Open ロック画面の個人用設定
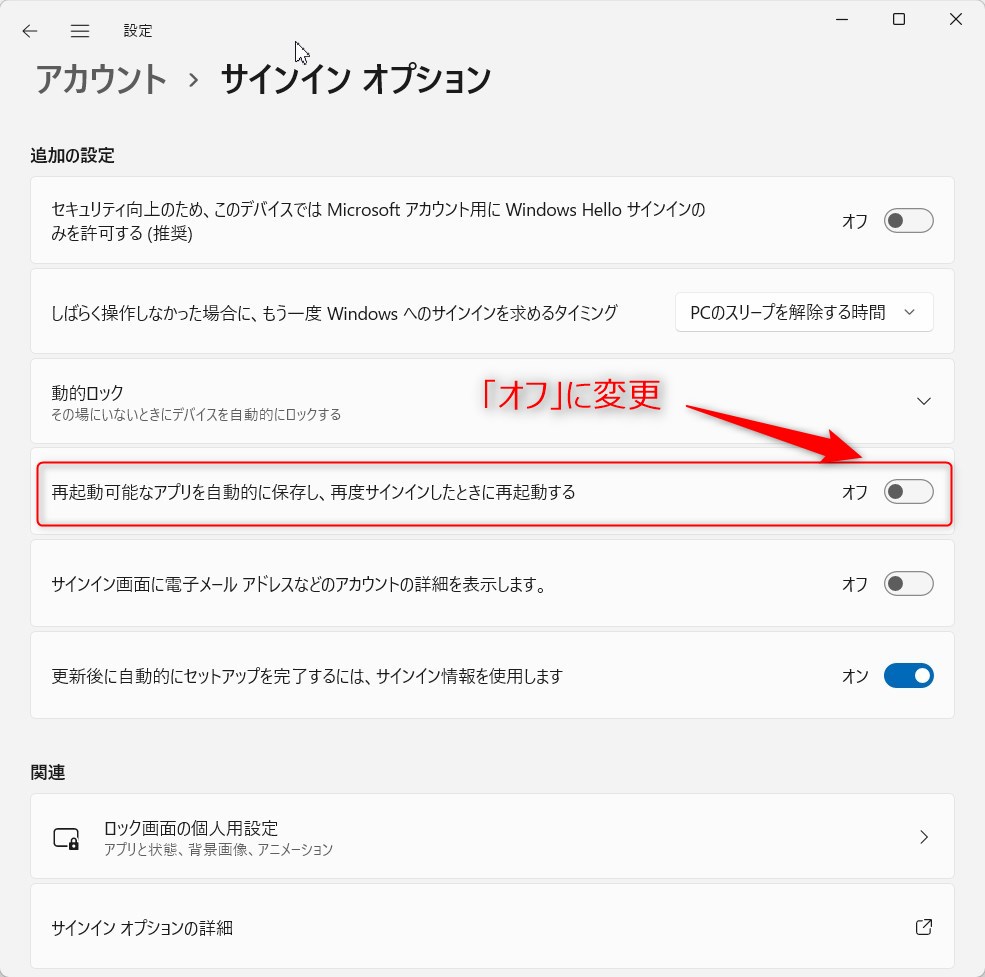Viewport: 985px width, 977px height. pyautogui.click(x=492, y=836)
